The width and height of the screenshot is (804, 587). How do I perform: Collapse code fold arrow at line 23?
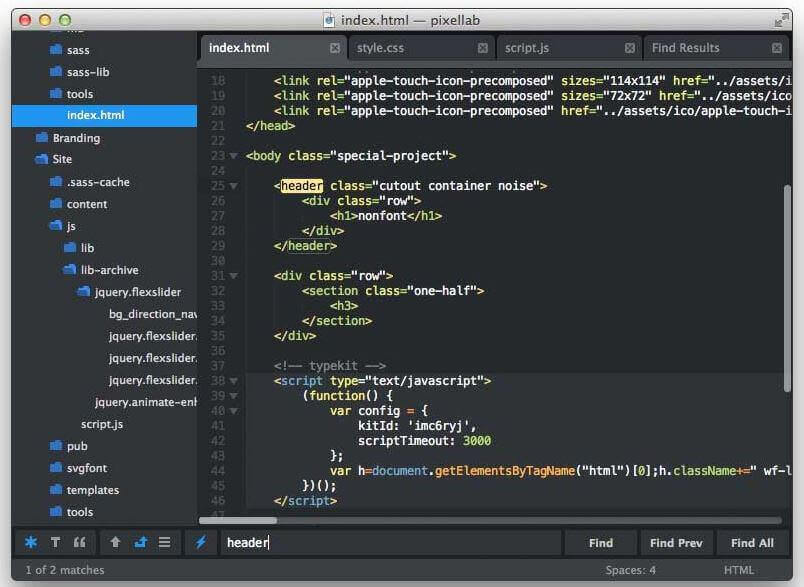tap(233, 156)
